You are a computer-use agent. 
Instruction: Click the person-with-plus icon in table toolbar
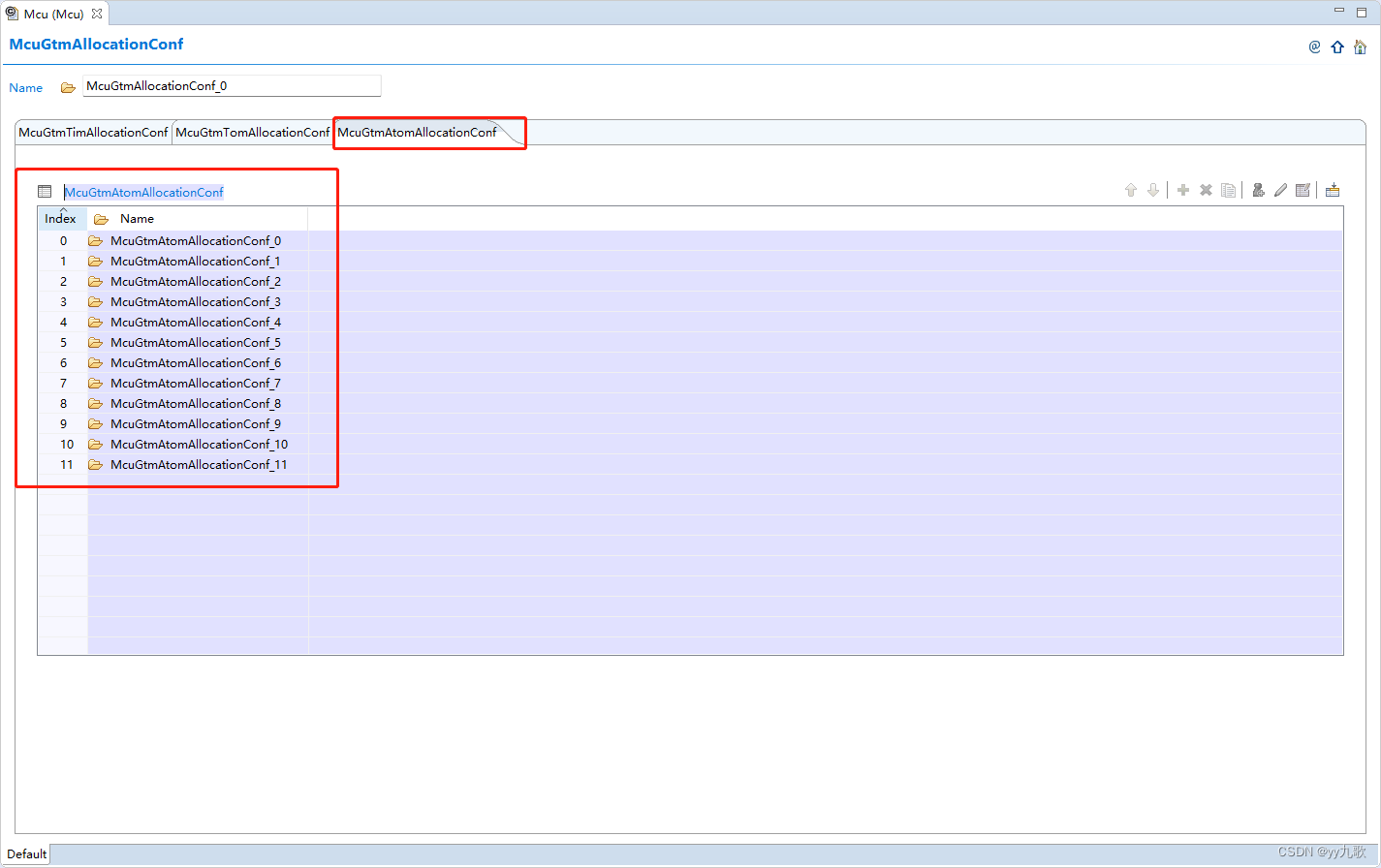[x=1258, y=190]
